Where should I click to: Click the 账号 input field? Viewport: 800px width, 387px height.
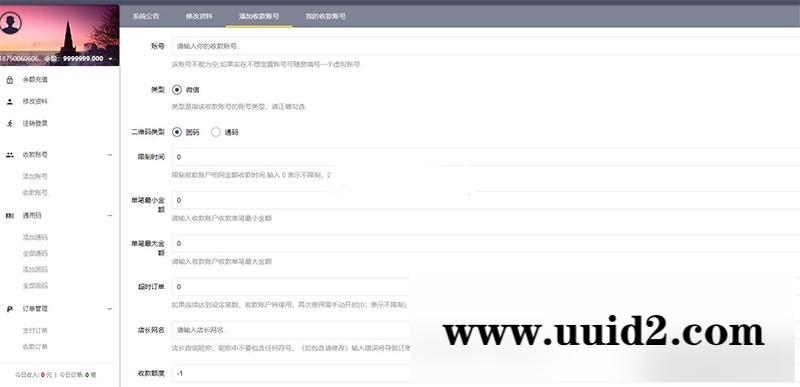click(x=485, y=46)
